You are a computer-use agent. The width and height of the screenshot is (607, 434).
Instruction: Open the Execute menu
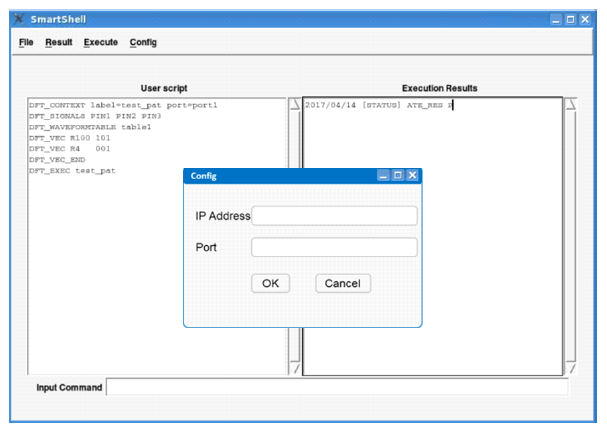click(x=100, y=42)
